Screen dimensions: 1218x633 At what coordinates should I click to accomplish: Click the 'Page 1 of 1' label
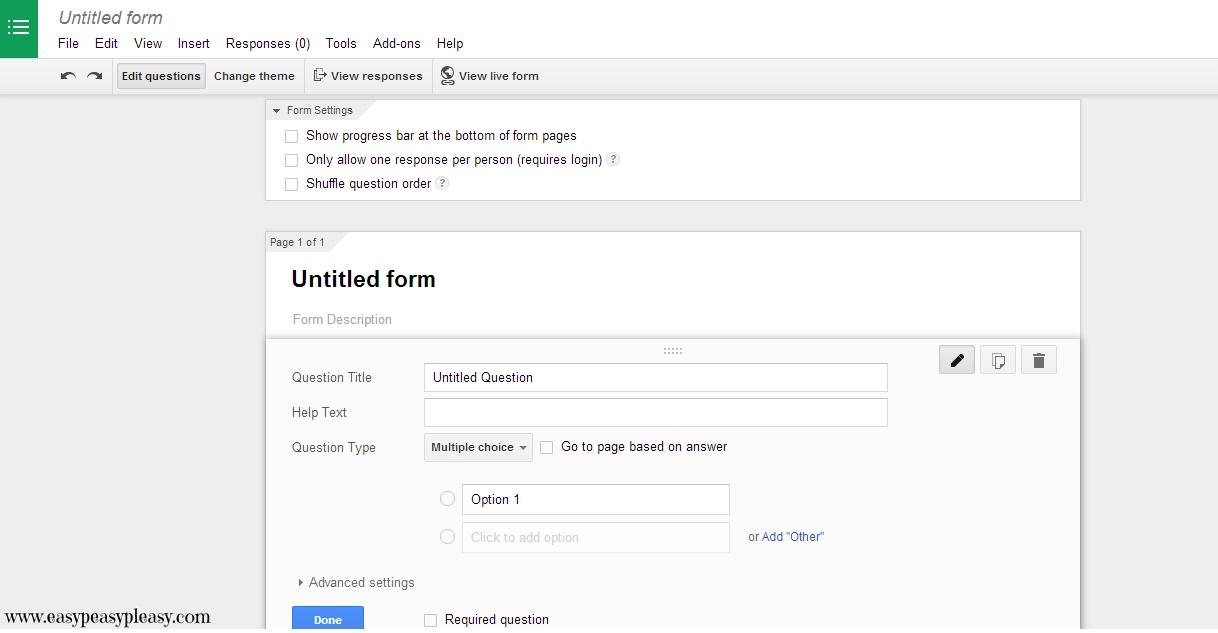click(297, 242)
